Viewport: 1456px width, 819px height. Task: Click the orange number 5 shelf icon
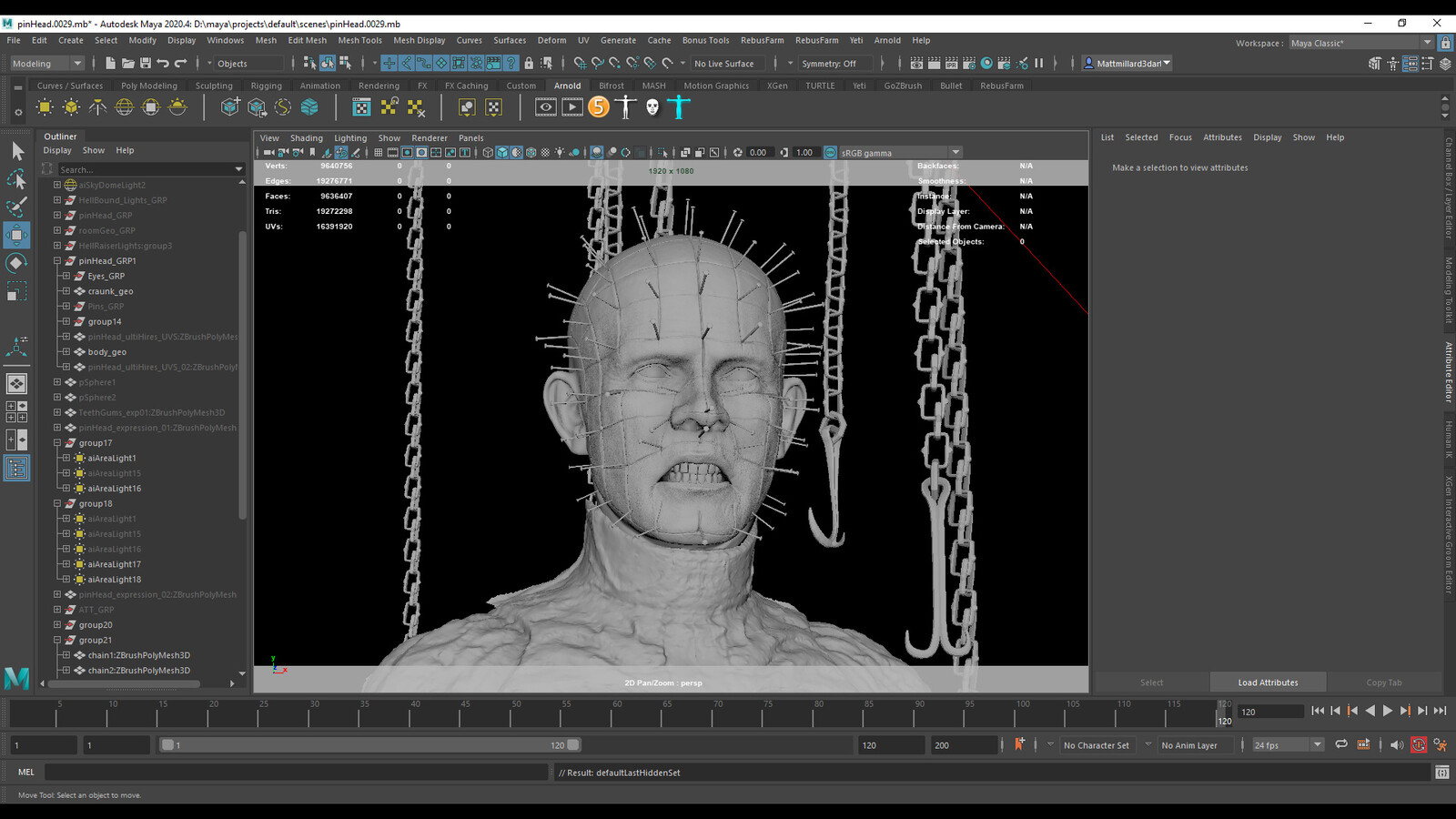click(x=599, y=107)
